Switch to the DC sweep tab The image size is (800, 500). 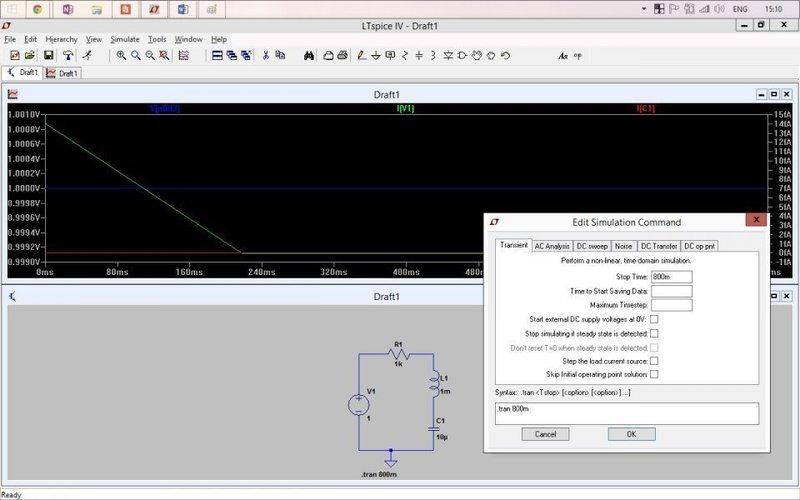(x=592, y=246)
